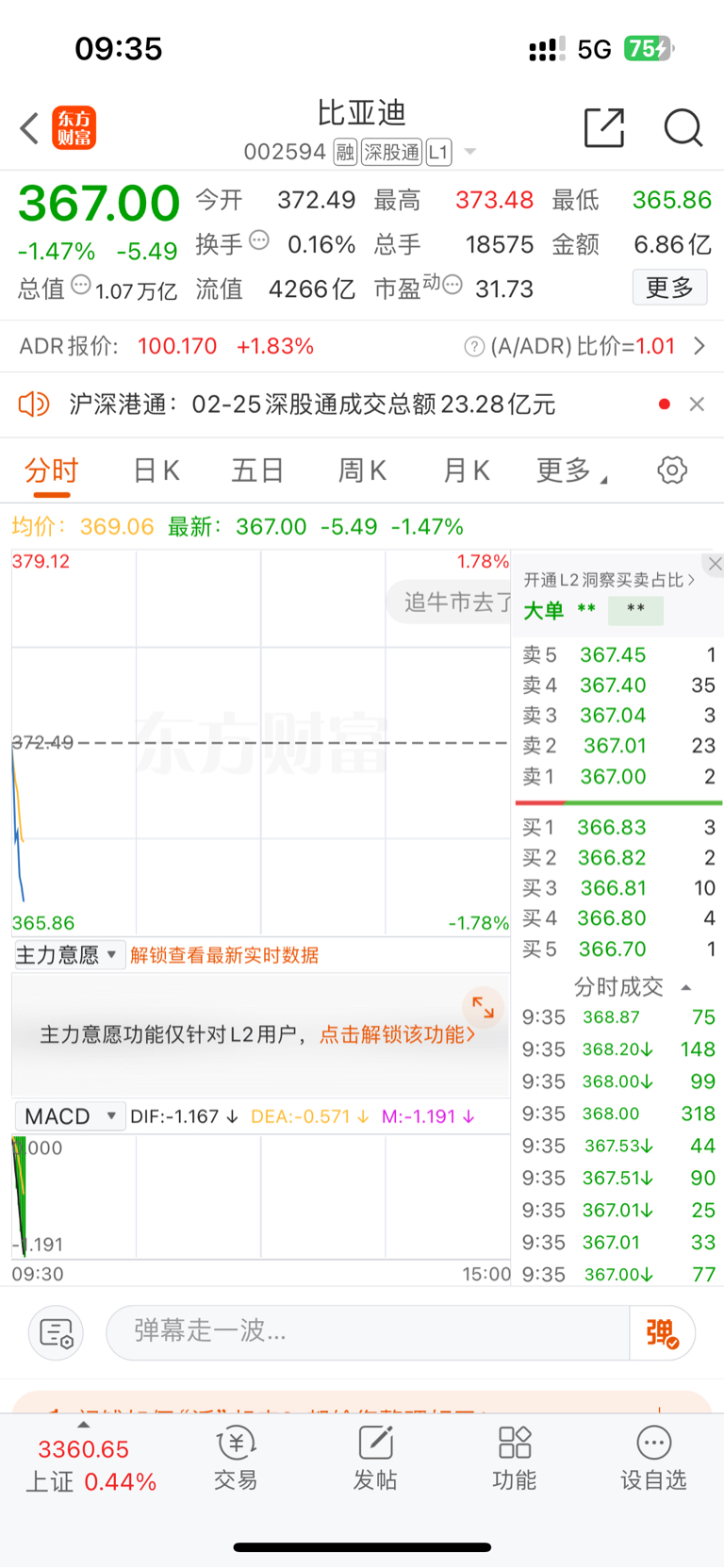
Task: Dismiss the 沪深港通 news banner
Action: pos(697,404)
